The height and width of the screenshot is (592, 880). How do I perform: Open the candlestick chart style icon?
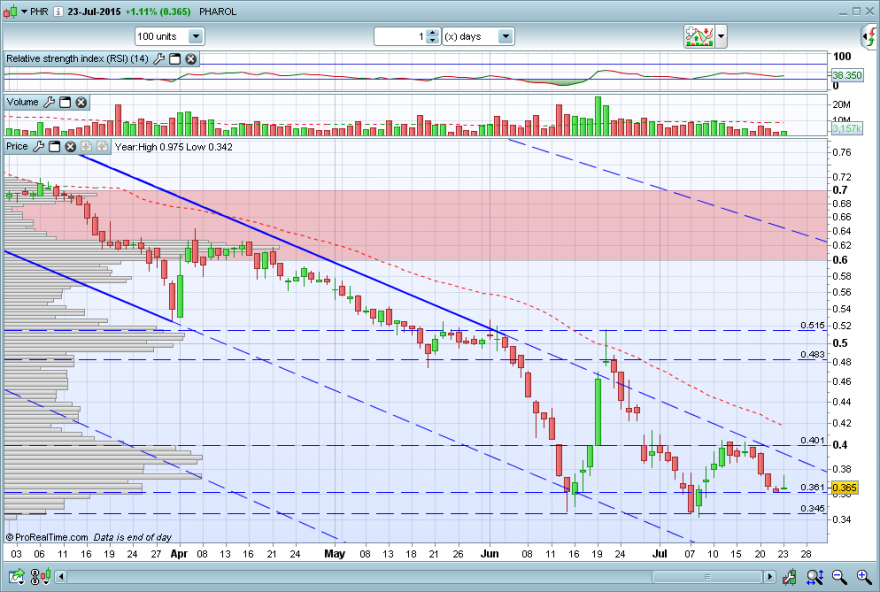coord(10,11)
